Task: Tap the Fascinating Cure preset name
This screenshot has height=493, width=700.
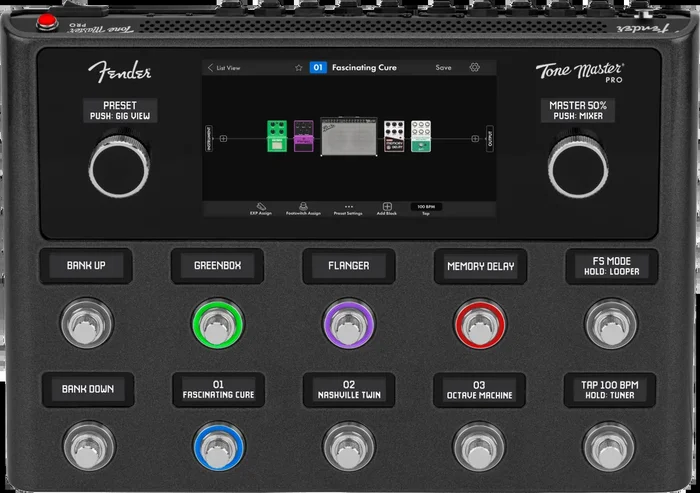Action: click(364, 67)
